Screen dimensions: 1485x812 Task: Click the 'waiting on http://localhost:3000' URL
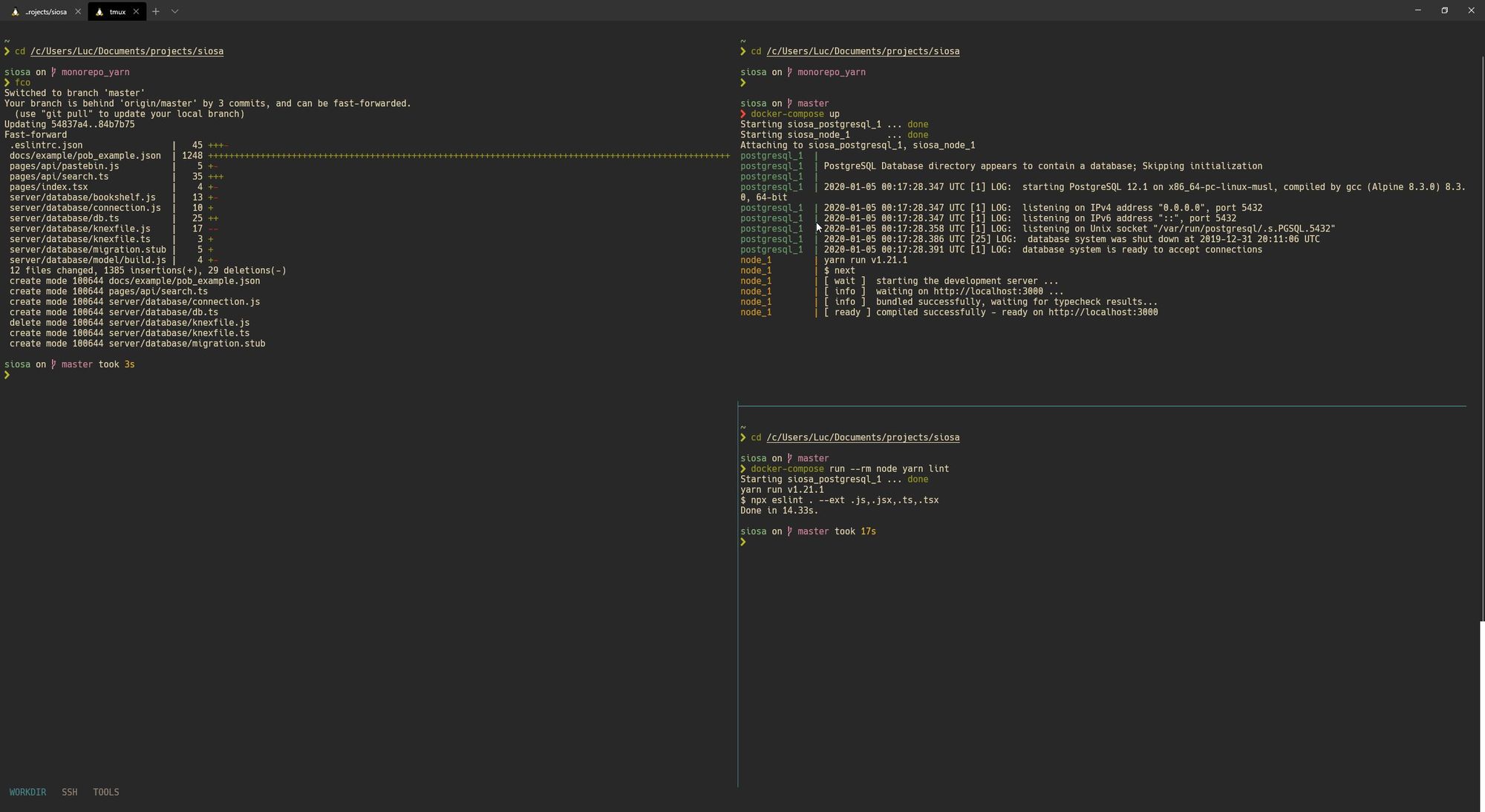(x=988, y=292)
